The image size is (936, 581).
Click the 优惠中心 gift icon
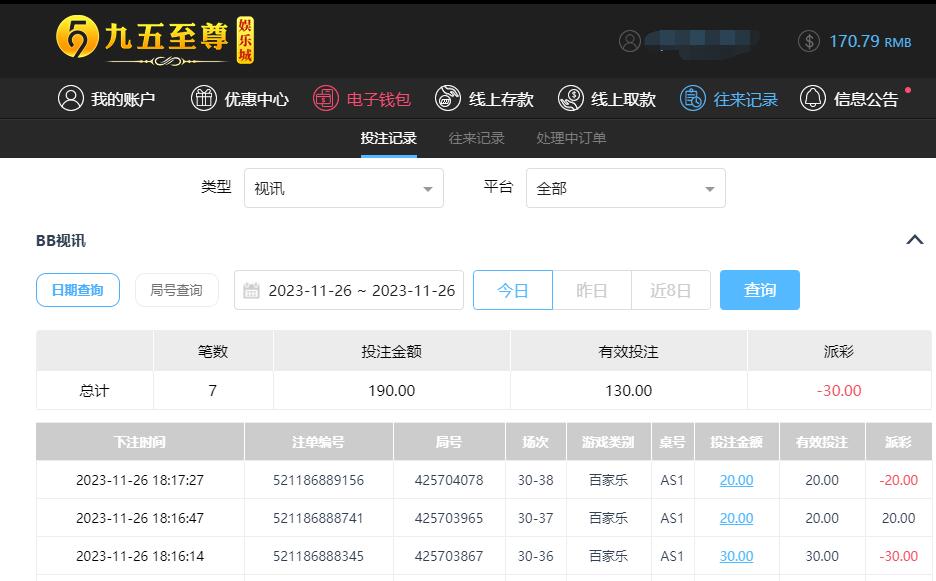[204, 98]
